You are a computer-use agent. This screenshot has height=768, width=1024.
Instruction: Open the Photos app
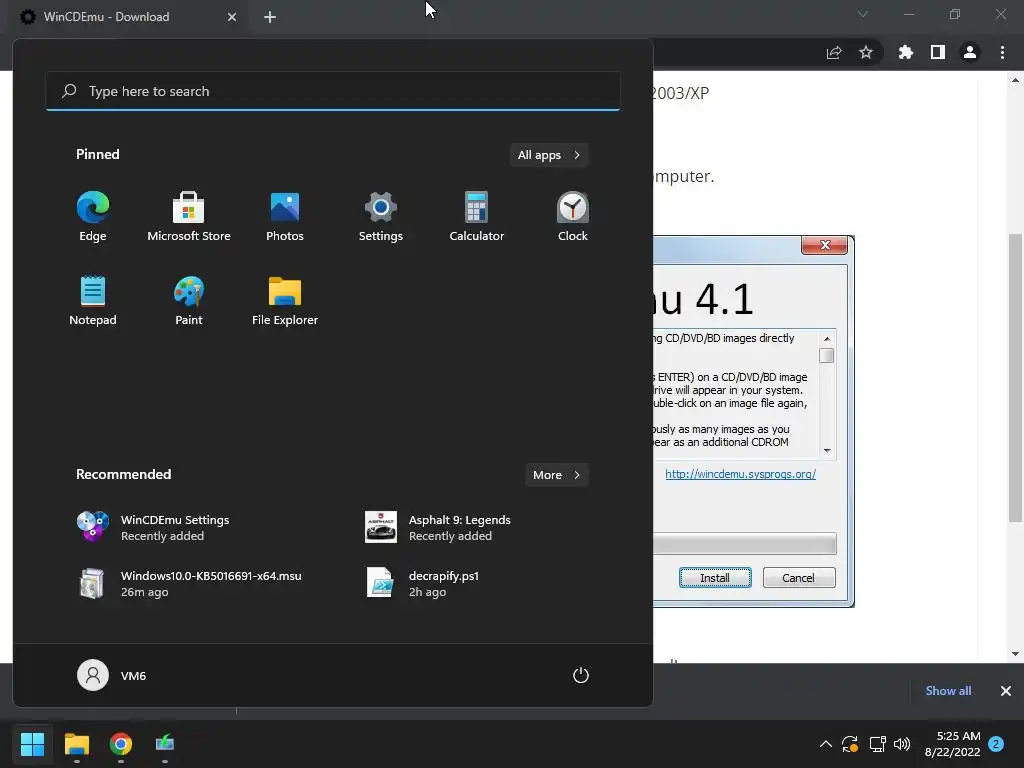pyautogui.click(x=285, y=217)
